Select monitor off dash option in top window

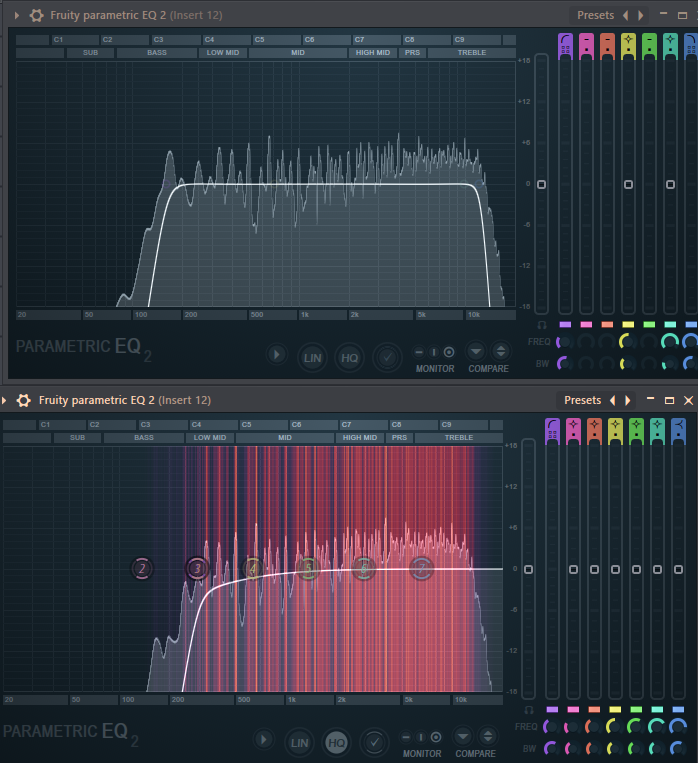[x=419, y=352]
